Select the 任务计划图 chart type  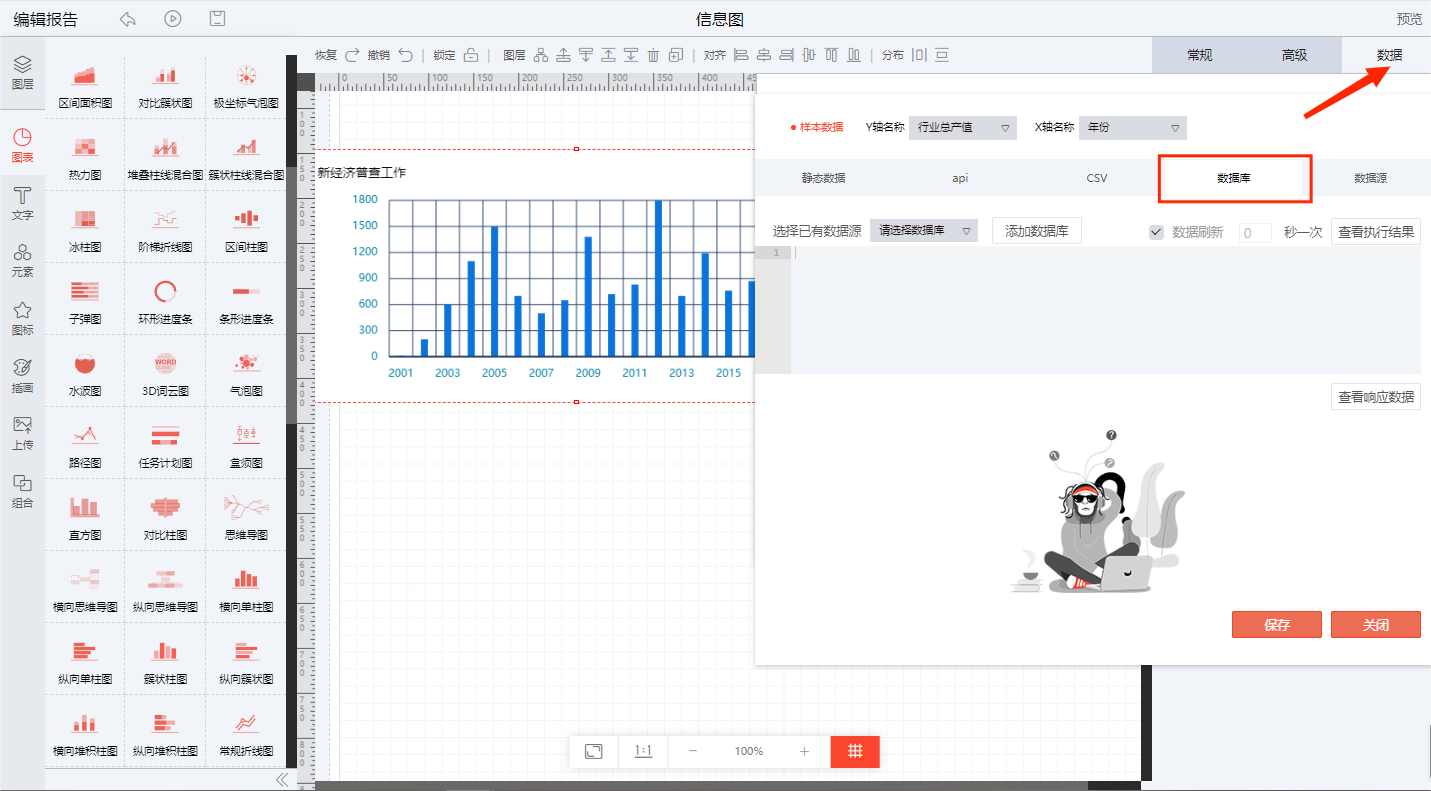165,446
